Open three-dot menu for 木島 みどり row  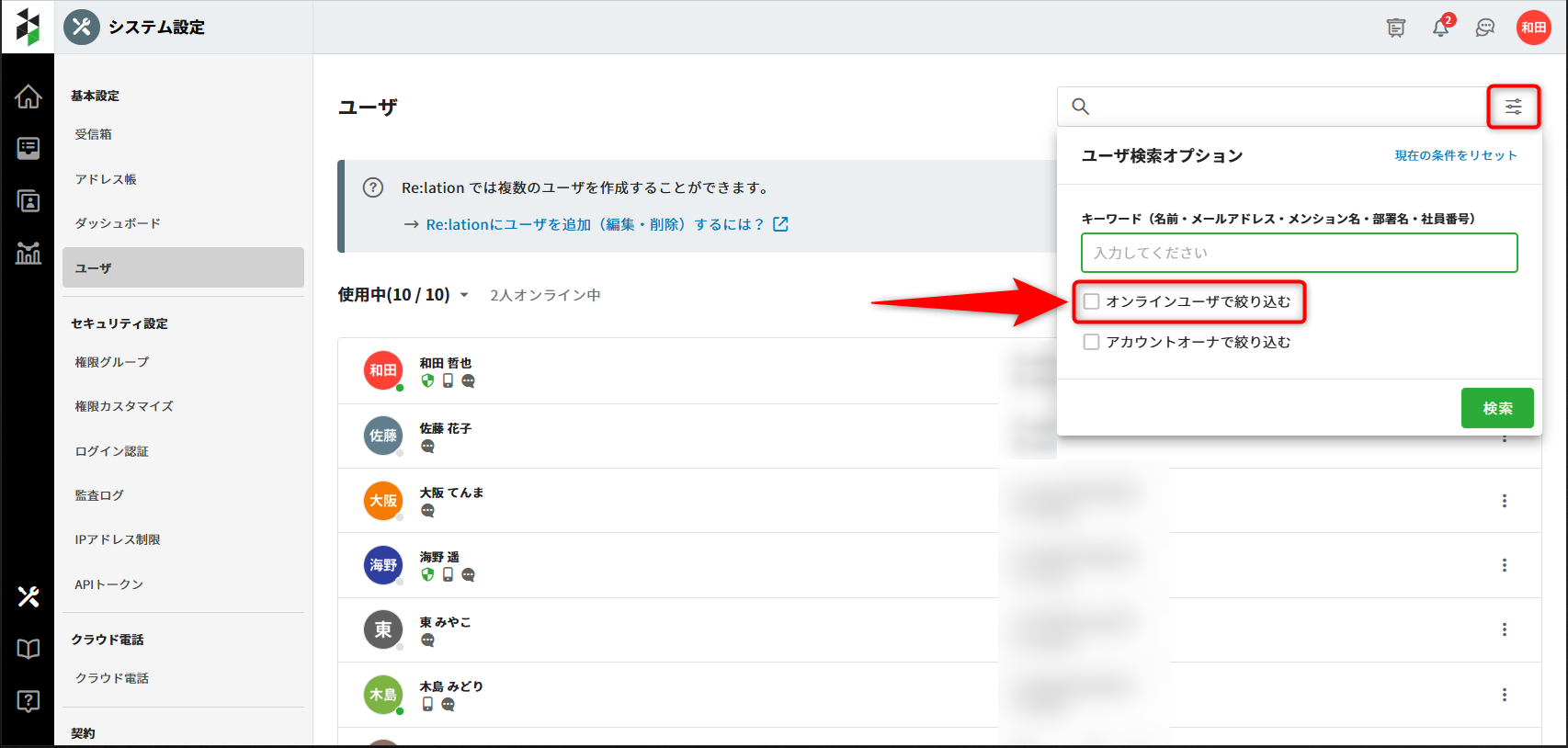tap(1504, 695)
